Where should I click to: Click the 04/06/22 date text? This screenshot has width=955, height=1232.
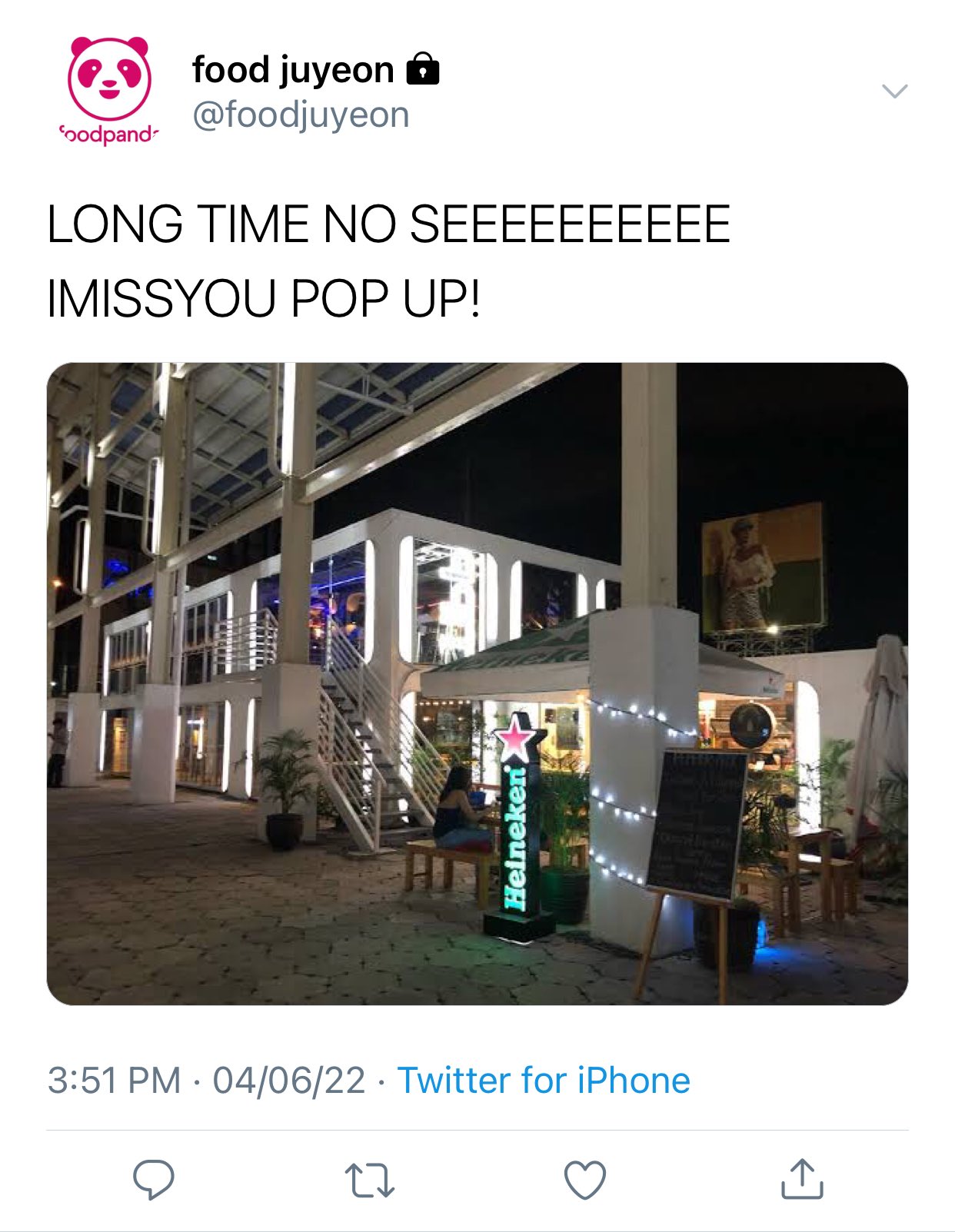coord(289,1080)
